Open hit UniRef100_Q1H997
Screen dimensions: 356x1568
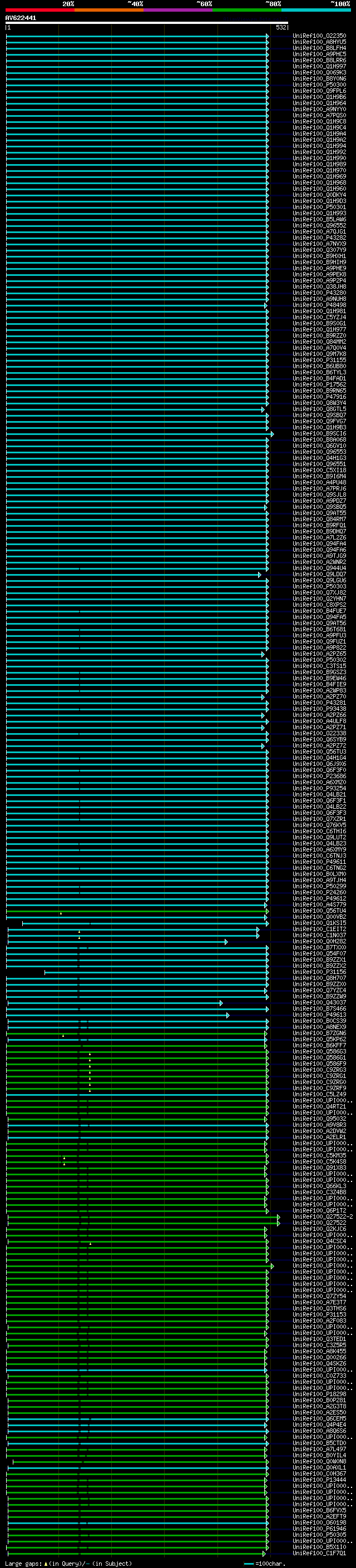click(319, 66)
